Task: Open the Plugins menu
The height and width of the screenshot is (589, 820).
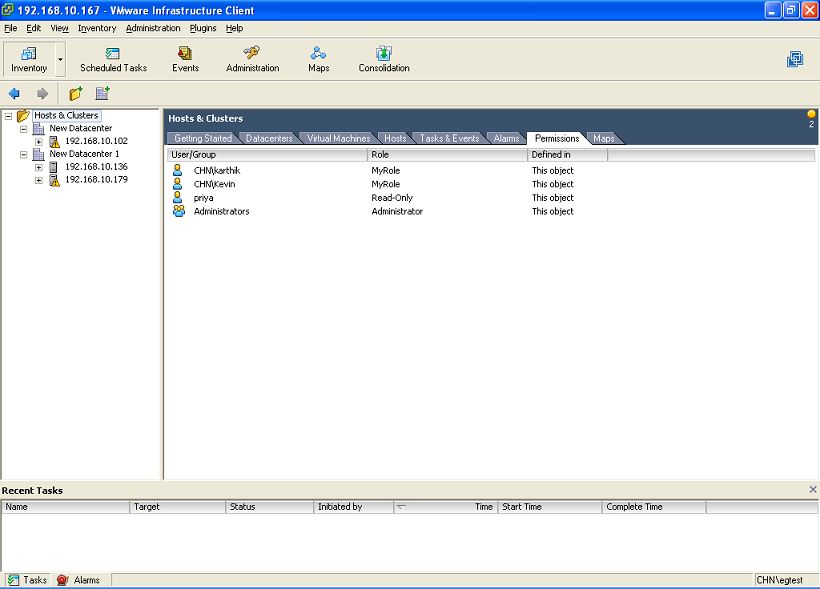Action: tap(202, 28)
